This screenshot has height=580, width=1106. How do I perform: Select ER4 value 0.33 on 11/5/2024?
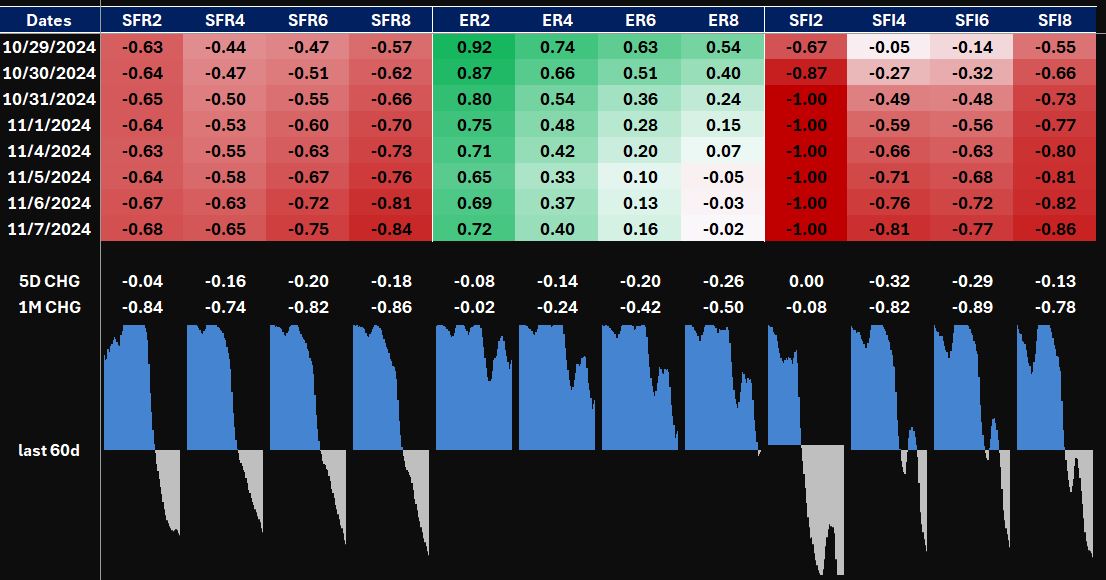(557, 177)
